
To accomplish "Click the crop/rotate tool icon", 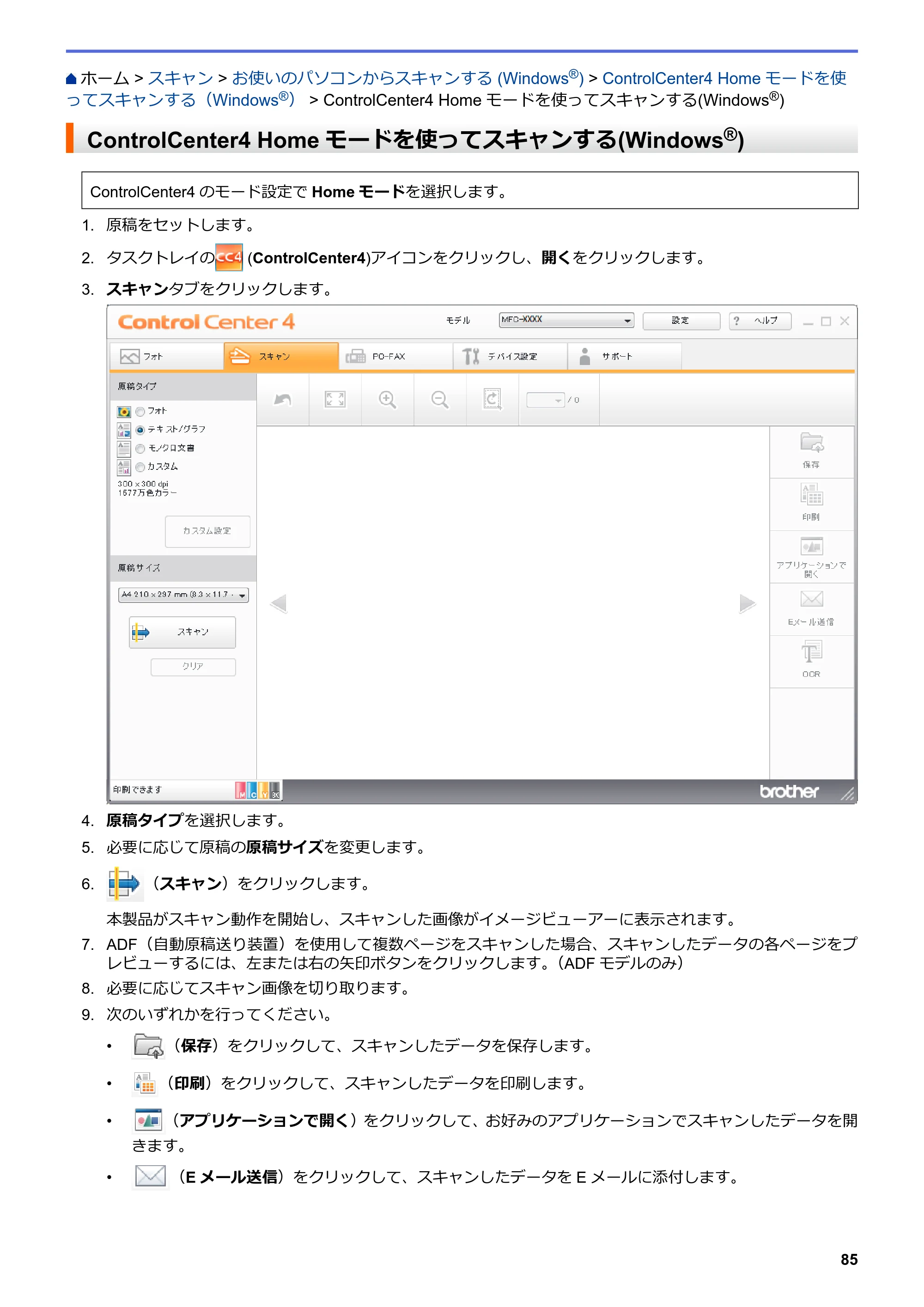I will [492, 400].
